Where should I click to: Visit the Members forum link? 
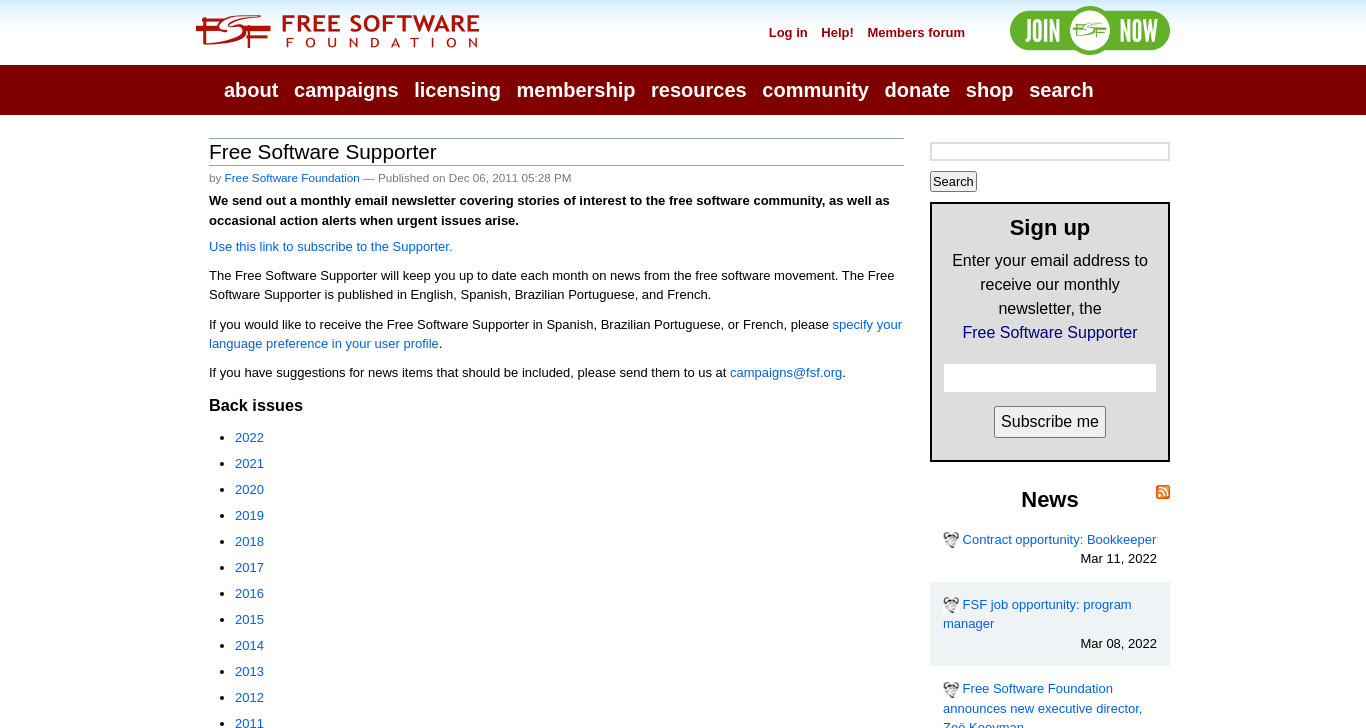click(x=916, y=33)
